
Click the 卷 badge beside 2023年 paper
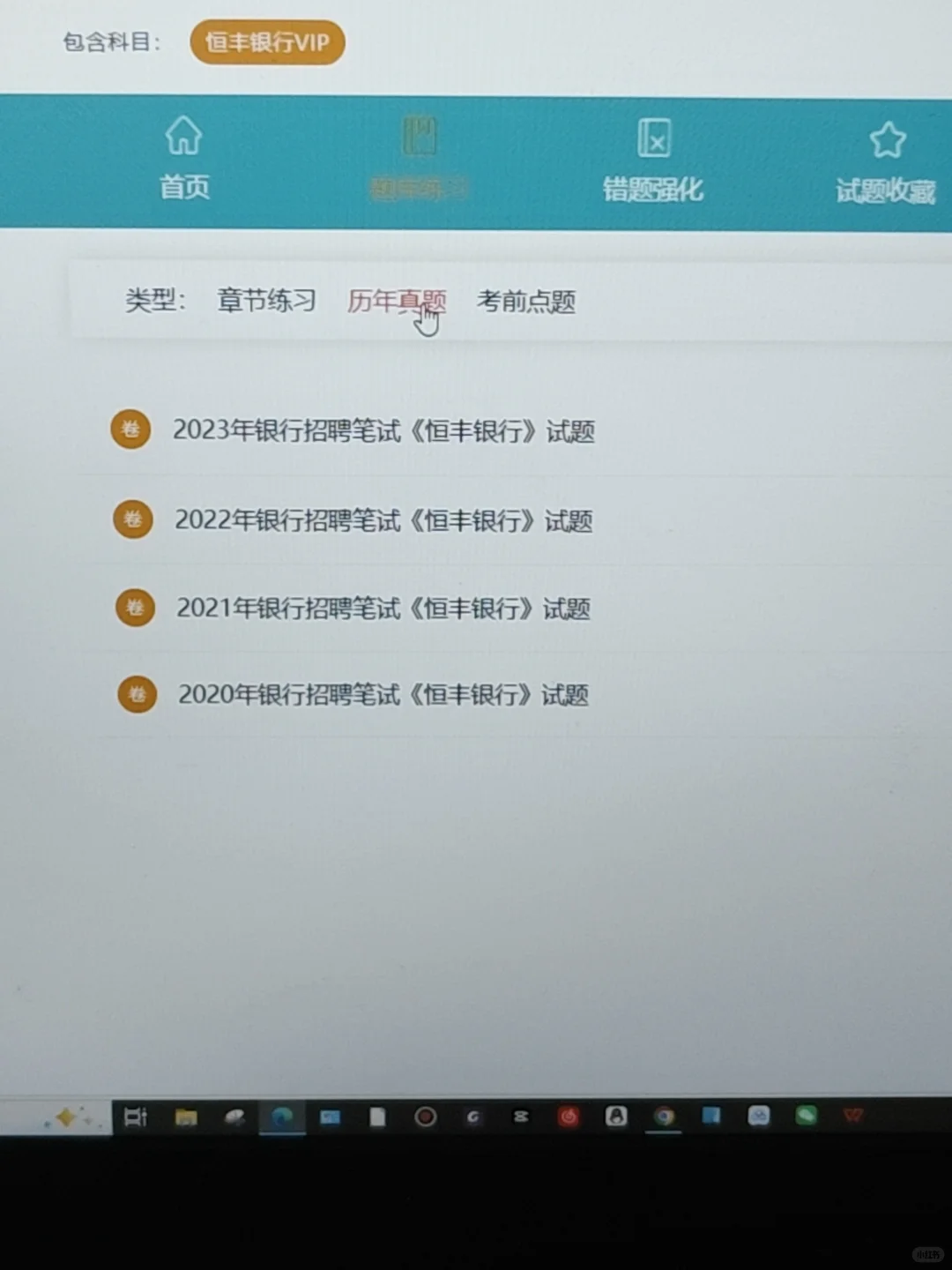click(x=130, y=430)
